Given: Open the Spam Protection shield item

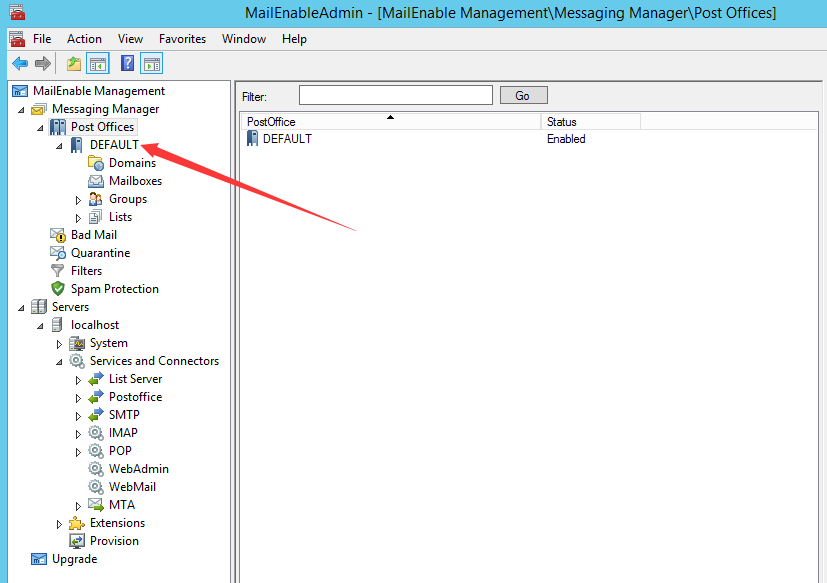Looking at the screenshot, I should (x=114, y=289).
